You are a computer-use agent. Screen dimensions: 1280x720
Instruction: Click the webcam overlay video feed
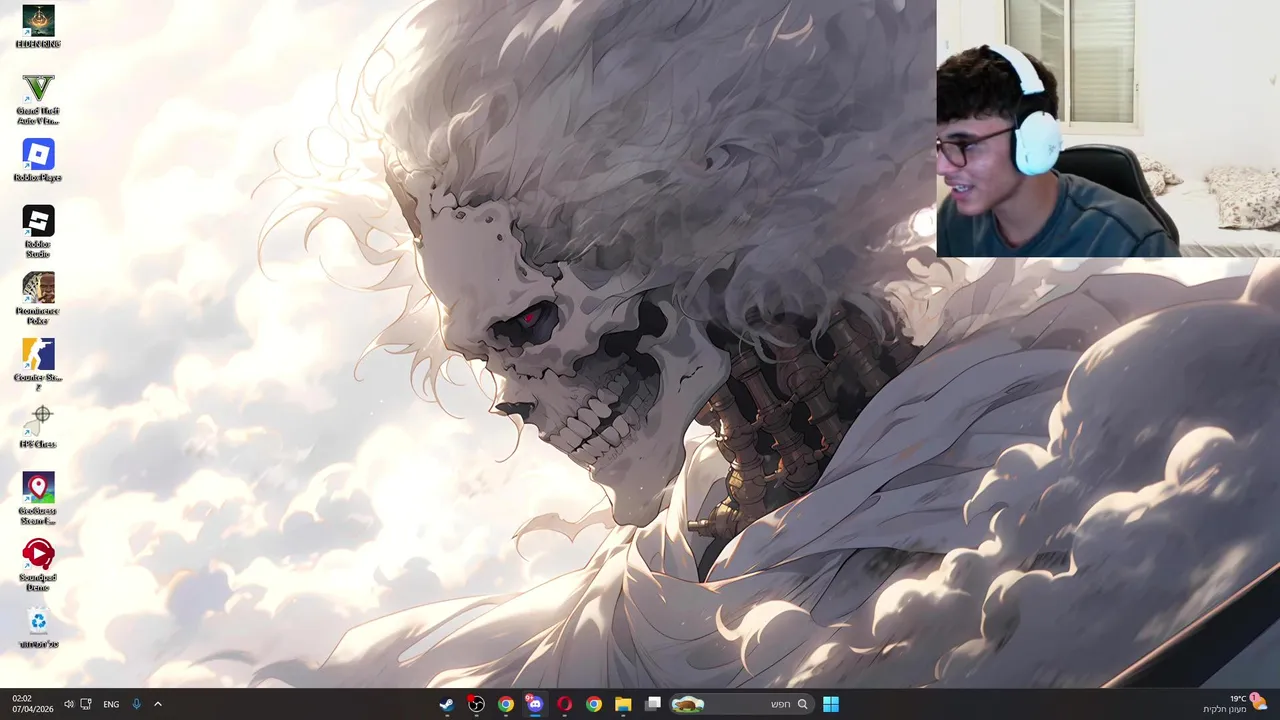pyautogui.click(x=1108, y=128)
